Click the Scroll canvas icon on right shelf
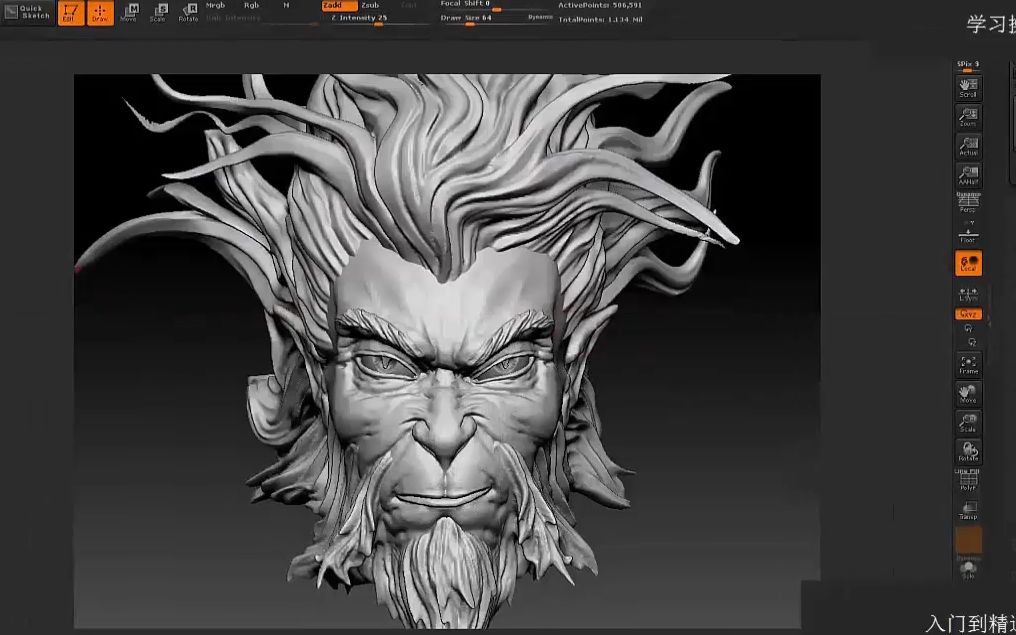Image resolution: width=1016 pixels, height=635 pixels. (968, 87)
